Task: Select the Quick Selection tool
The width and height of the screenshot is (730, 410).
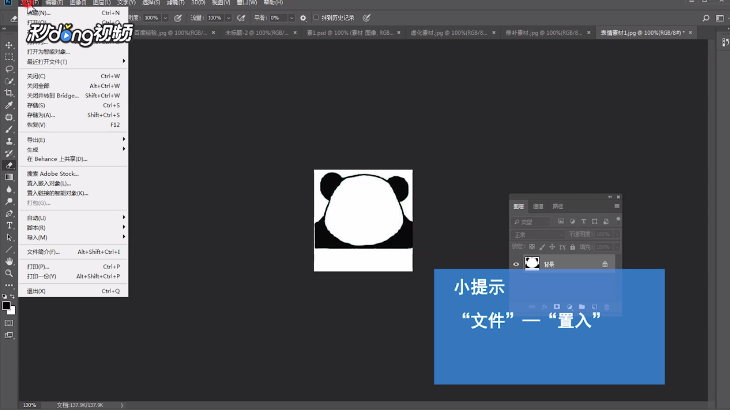Action: tap(9, 81)
